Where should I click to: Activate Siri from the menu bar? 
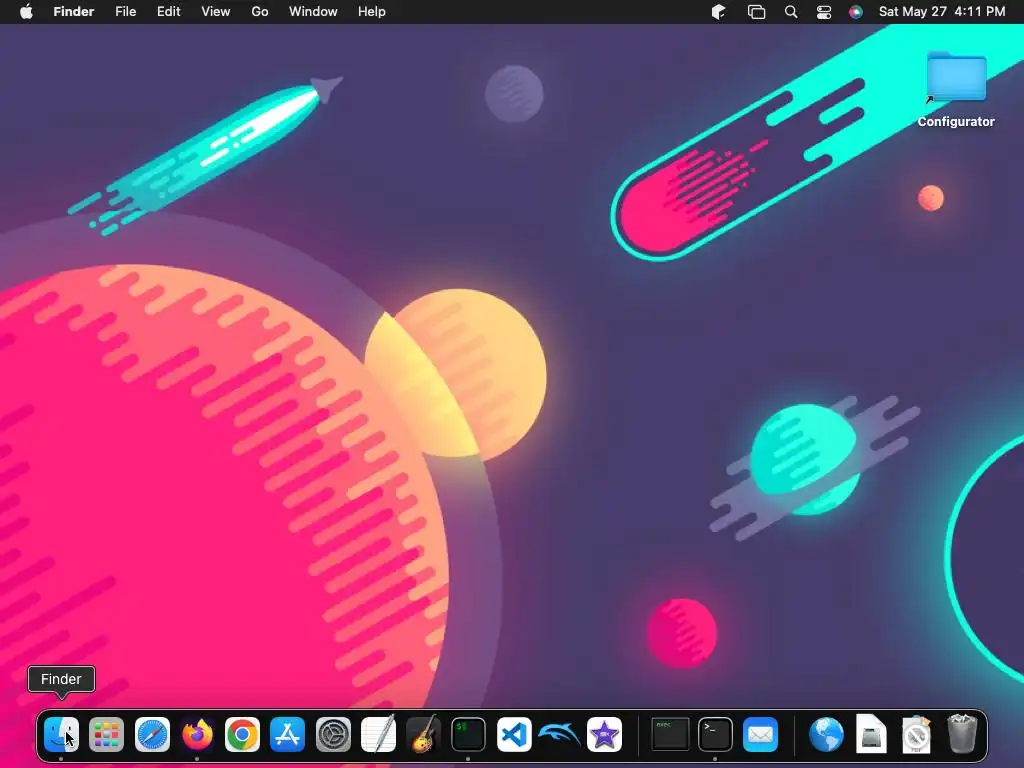pyautogui.click(x=856, y=12)
